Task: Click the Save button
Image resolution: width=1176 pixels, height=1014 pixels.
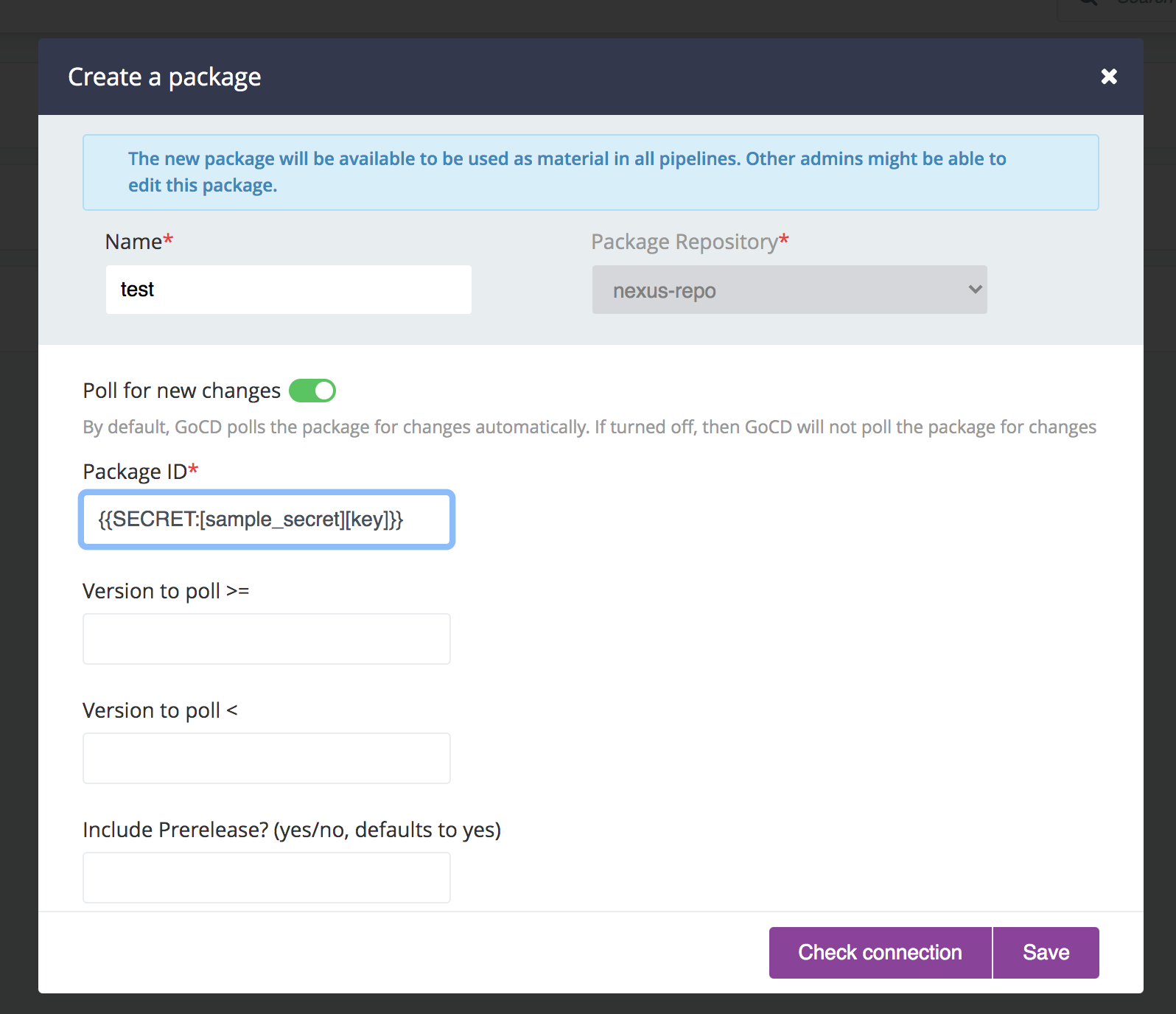Action: [1046, 953]
